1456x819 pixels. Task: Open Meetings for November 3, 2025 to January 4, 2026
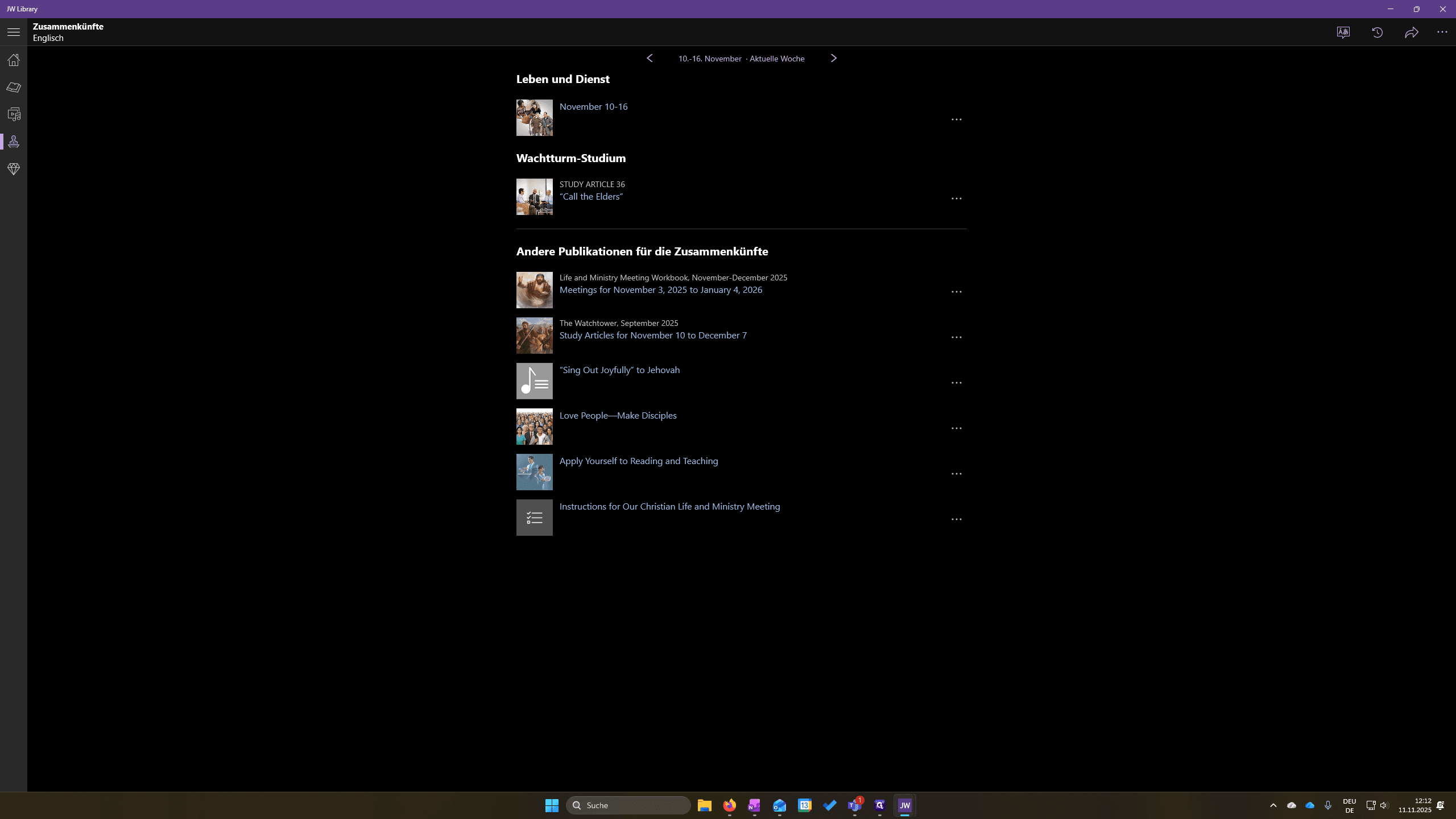coord(661,290)
